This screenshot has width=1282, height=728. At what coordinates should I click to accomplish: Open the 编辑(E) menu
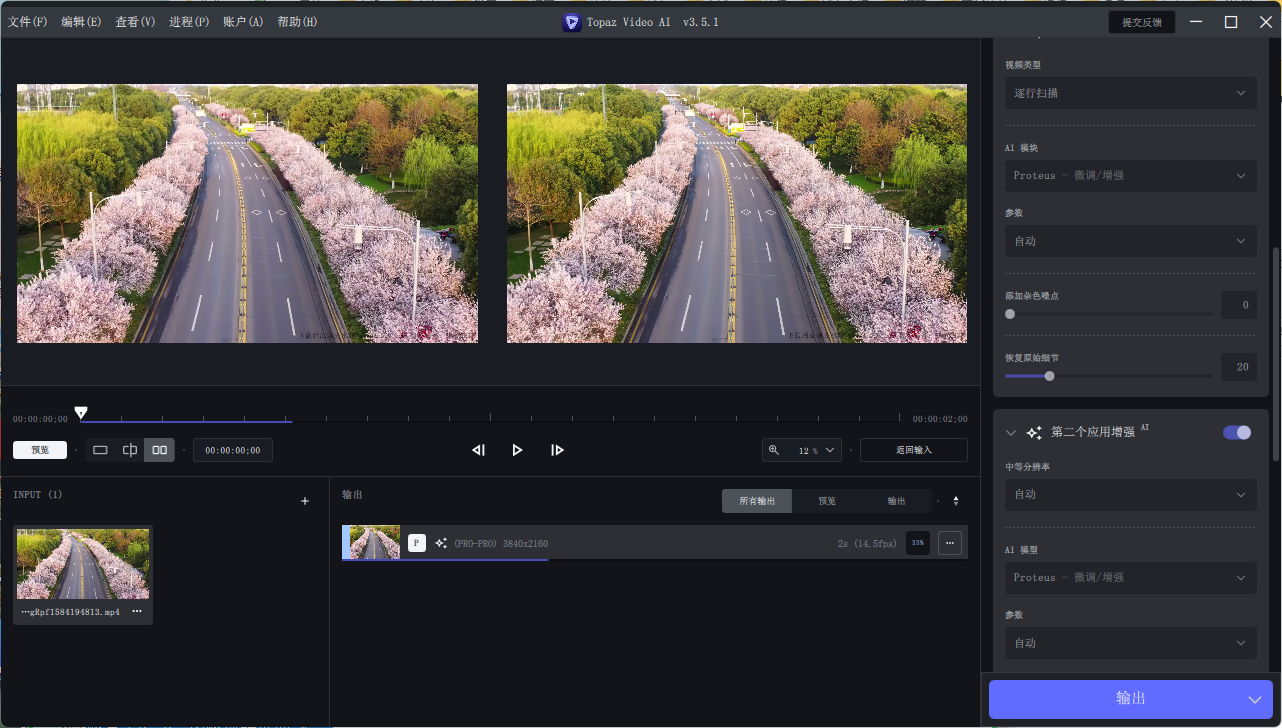point(81,22)
